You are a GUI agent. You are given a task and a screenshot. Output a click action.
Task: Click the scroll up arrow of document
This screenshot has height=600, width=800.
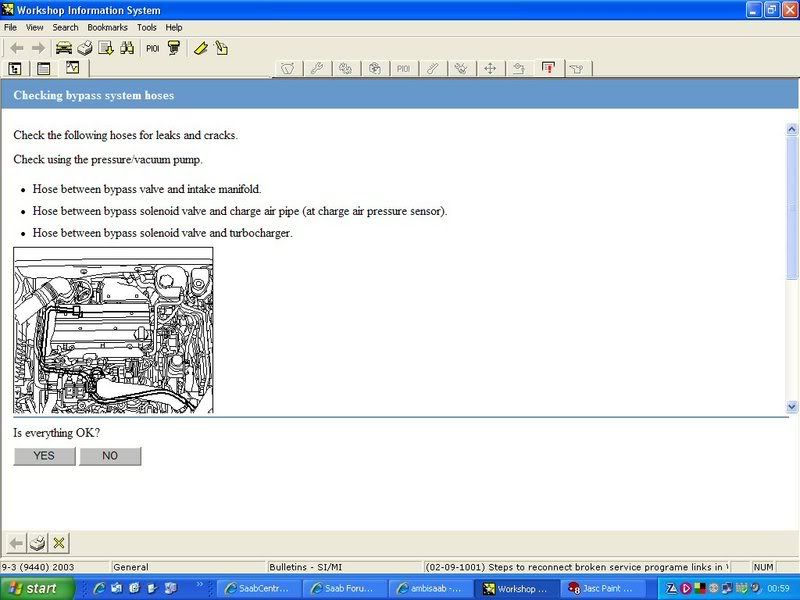792,118
